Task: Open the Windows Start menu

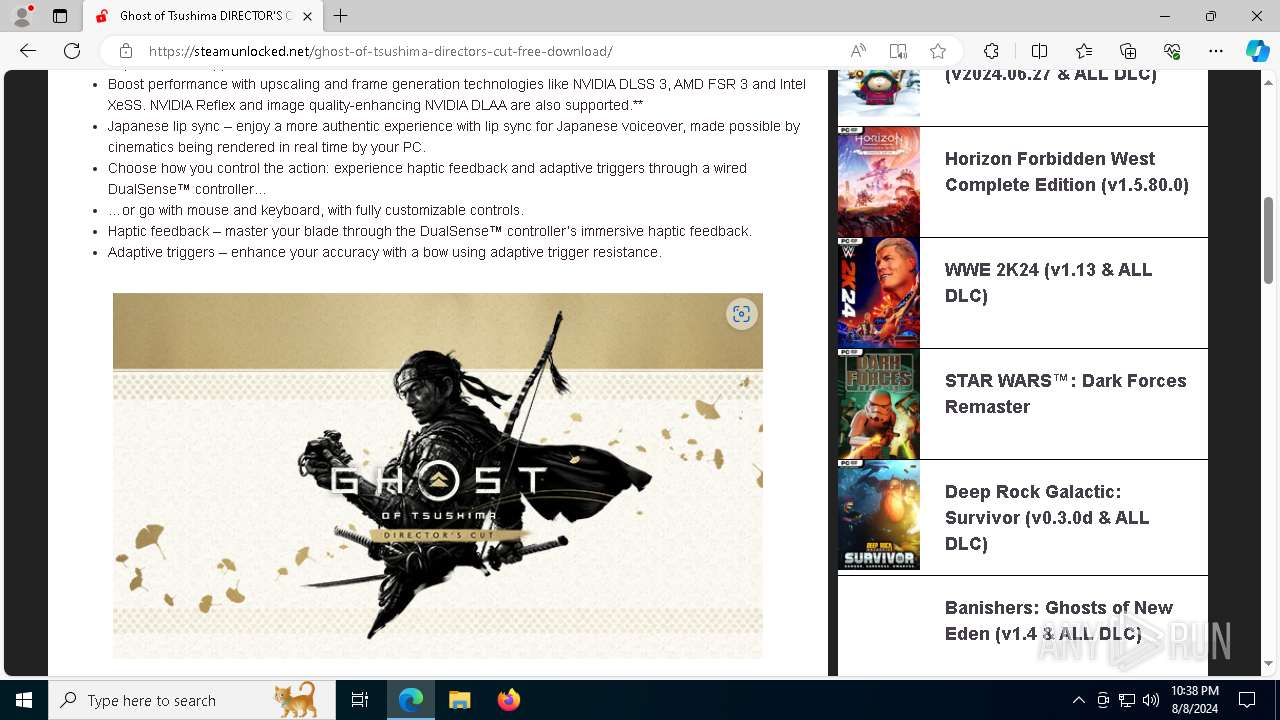Action: tap(24, 700)
